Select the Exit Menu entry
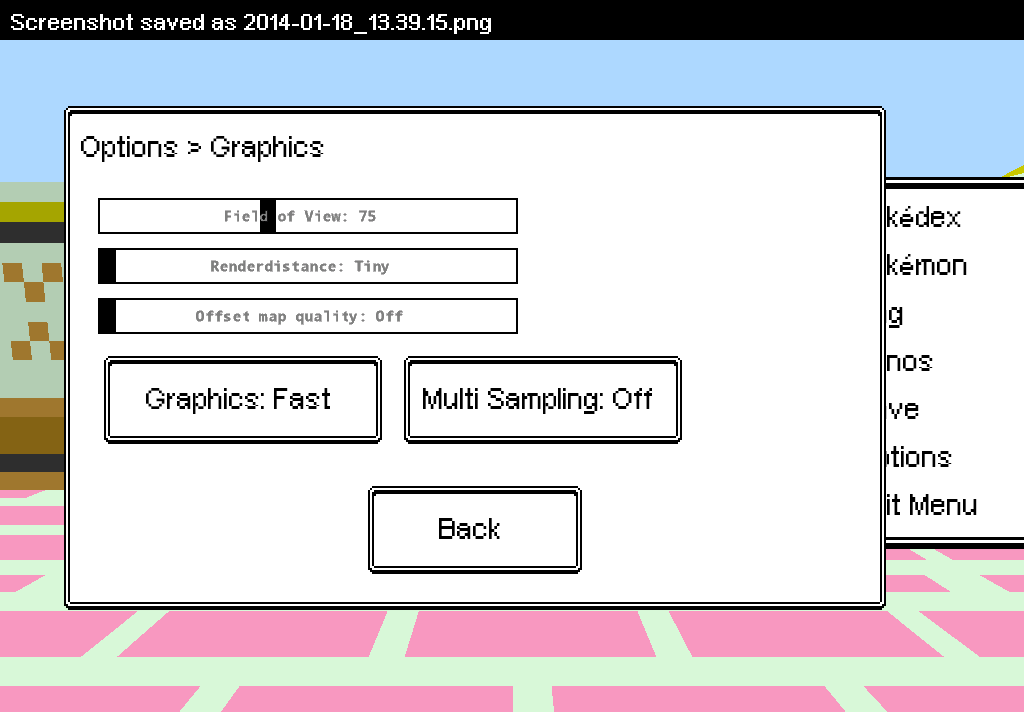This screenshot has width=1024, height=712. [932, 505]
